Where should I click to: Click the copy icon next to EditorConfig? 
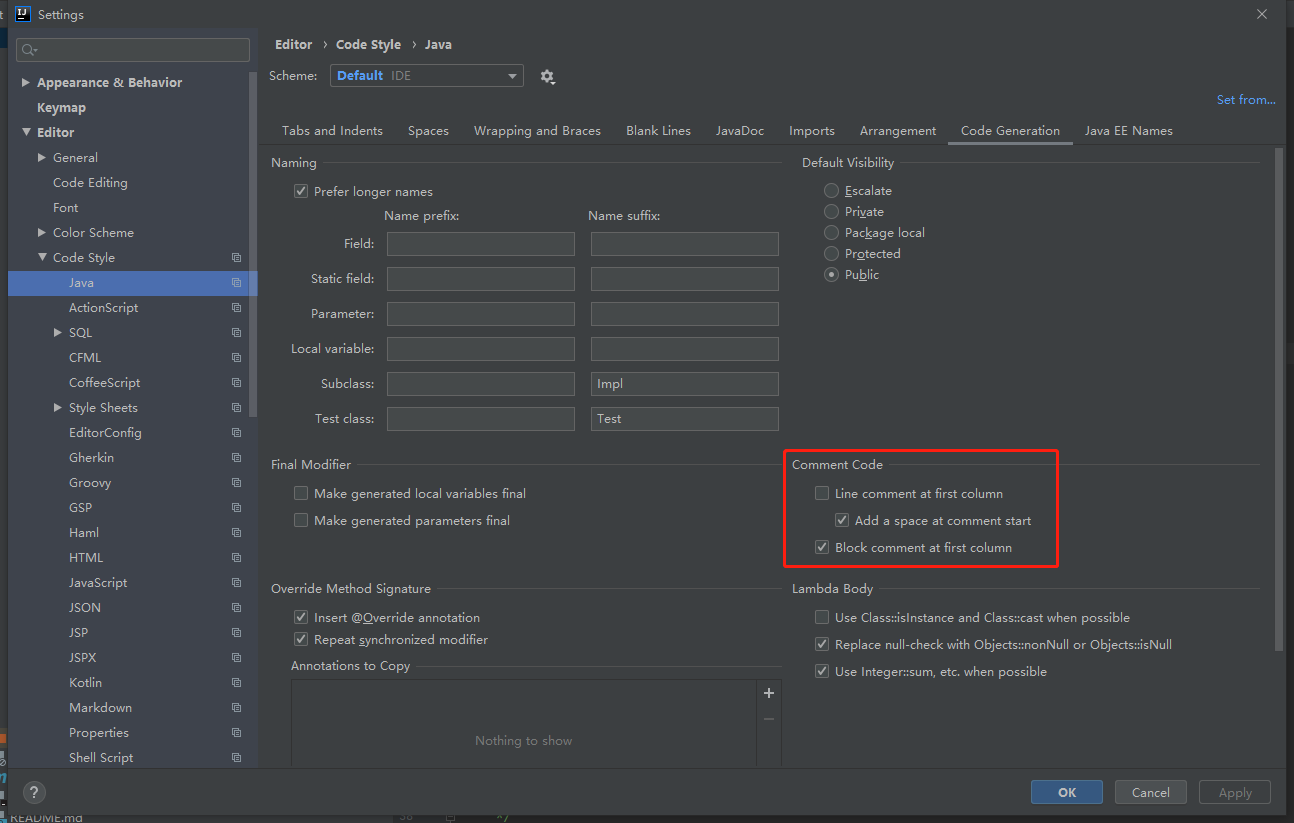pyautogui.click(x=236, y=433)
